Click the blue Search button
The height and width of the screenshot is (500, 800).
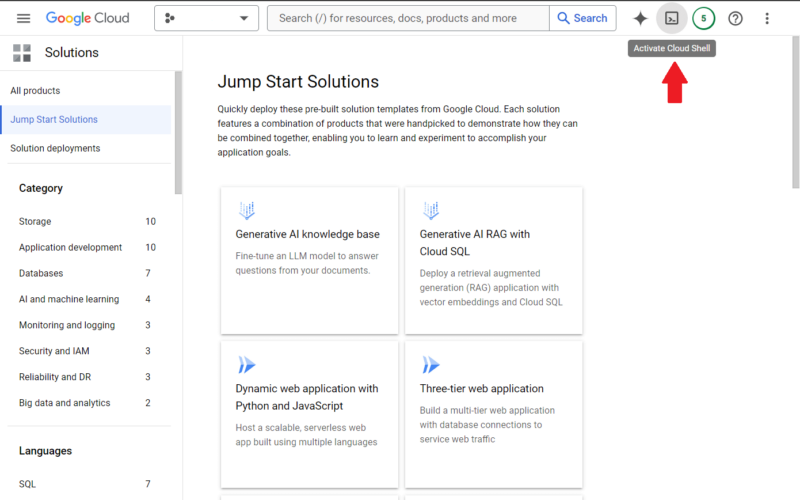pyautogui.click(x=583, y=18)
